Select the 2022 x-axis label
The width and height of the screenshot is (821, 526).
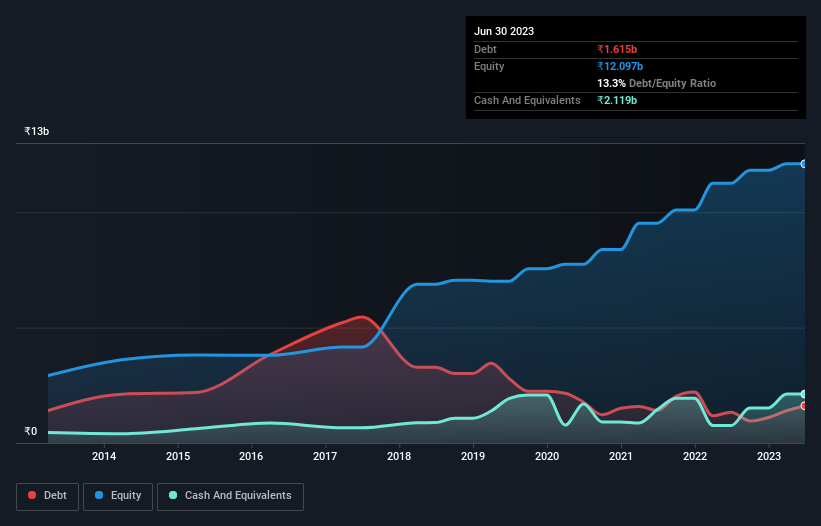point(695,456)
